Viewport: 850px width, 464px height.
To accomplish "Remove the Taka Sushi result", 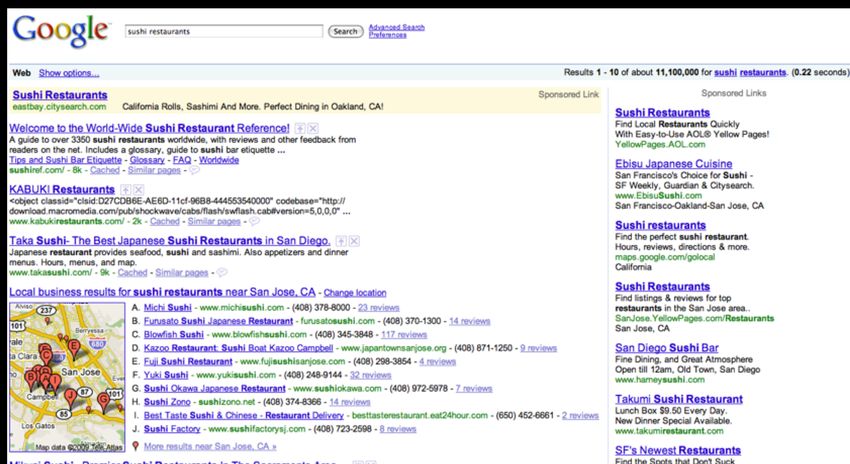I will 354,241.
